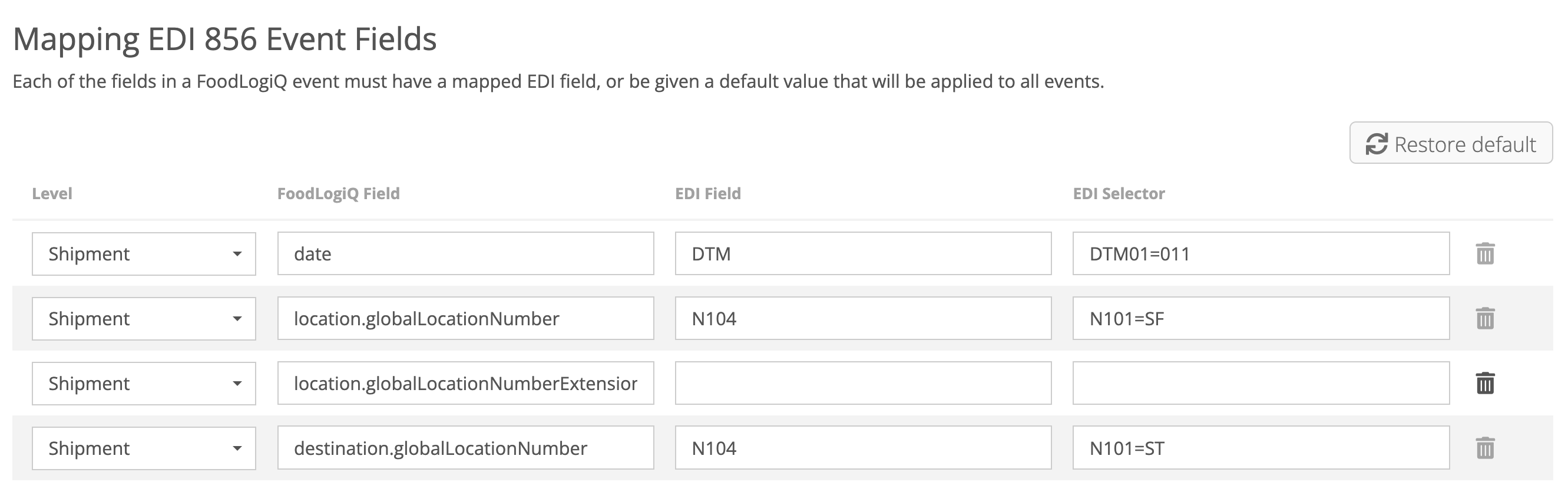Viewport: 1568px width, 482px height.
Task: Expand the Shipment dropdown on the second row
Action: tap(144, 318)
